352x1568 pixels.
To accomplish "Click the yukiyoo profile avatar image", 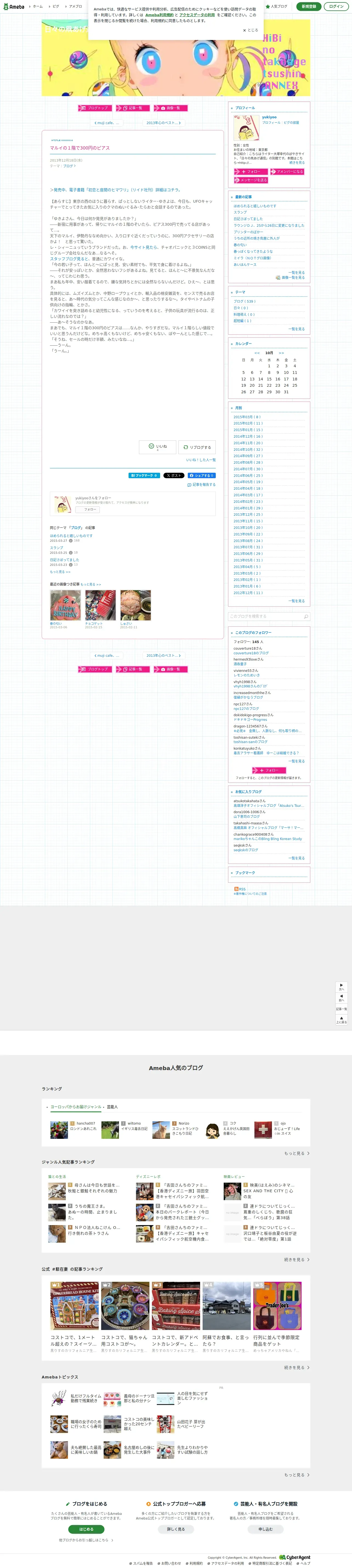I will coord(247,128).
